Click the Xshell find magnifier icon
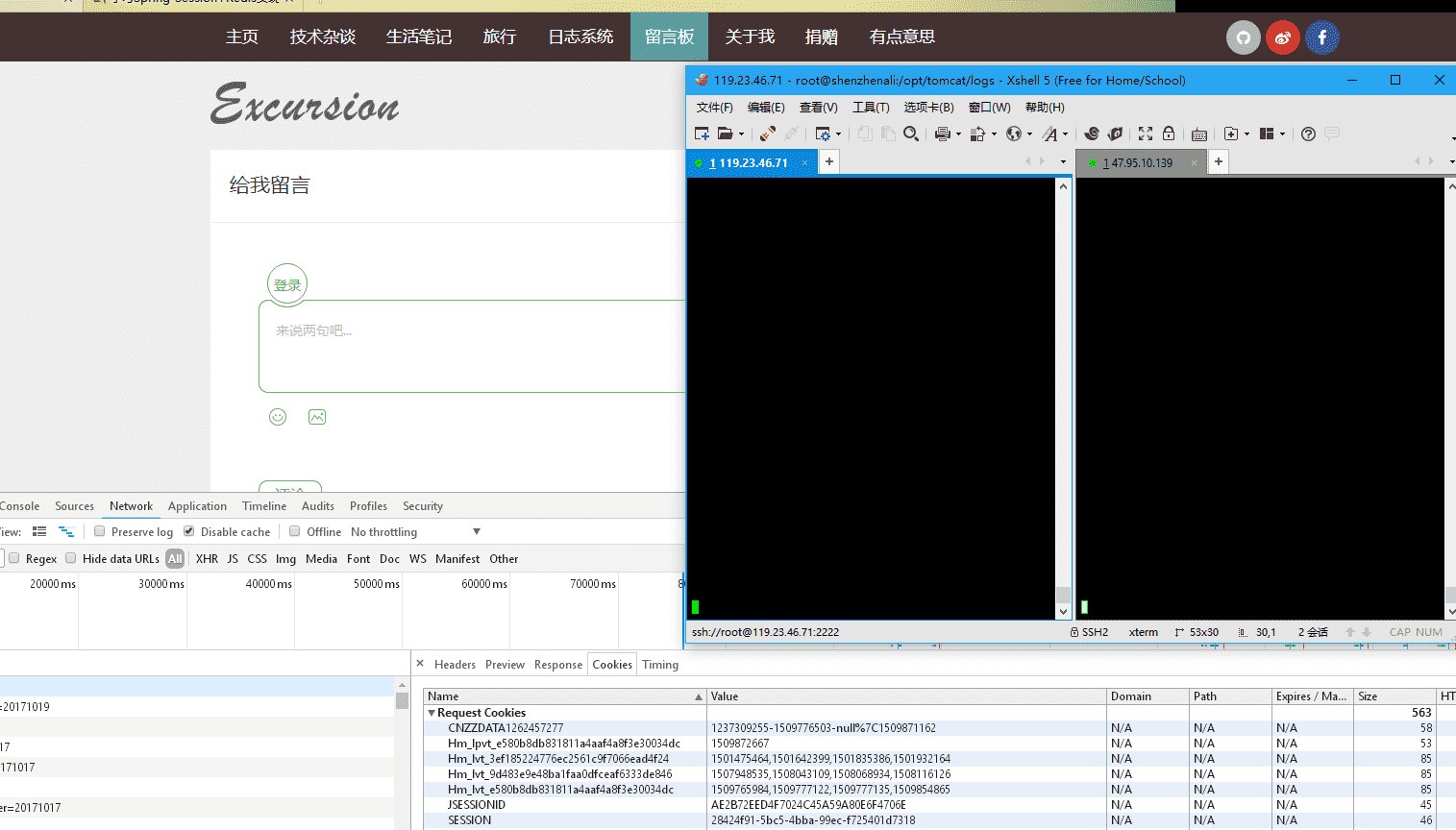Image resolution: width=1456 pixels, height=830 pixels. point(911,134)
